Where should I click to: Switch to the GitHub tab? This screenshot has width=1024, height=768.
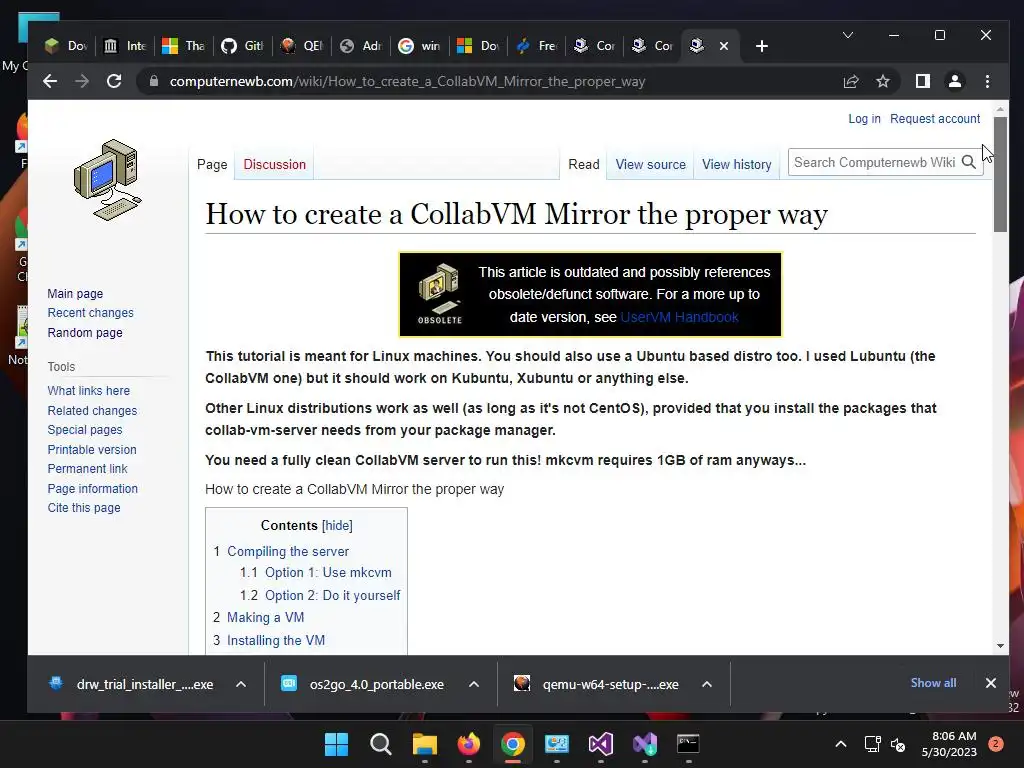coord(242,46)
